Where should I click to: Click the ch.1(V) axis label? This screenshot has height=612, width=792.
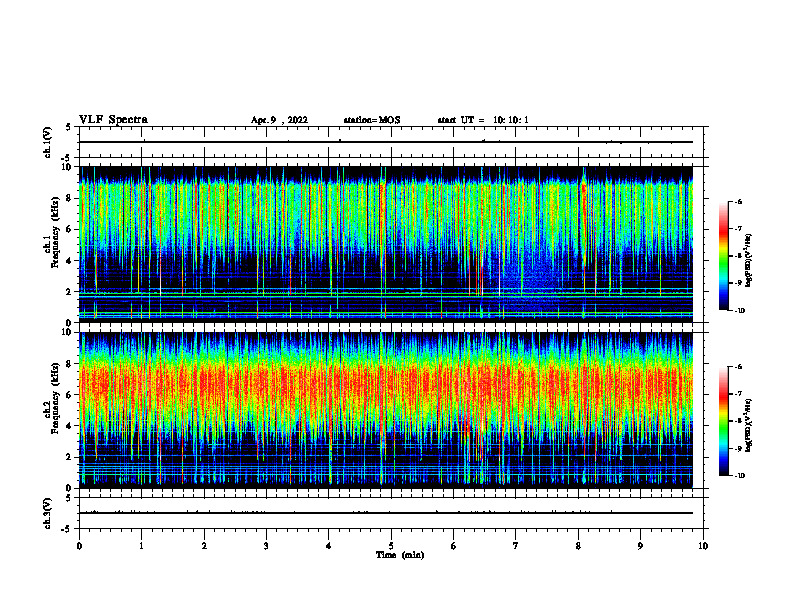pos(48,142)
